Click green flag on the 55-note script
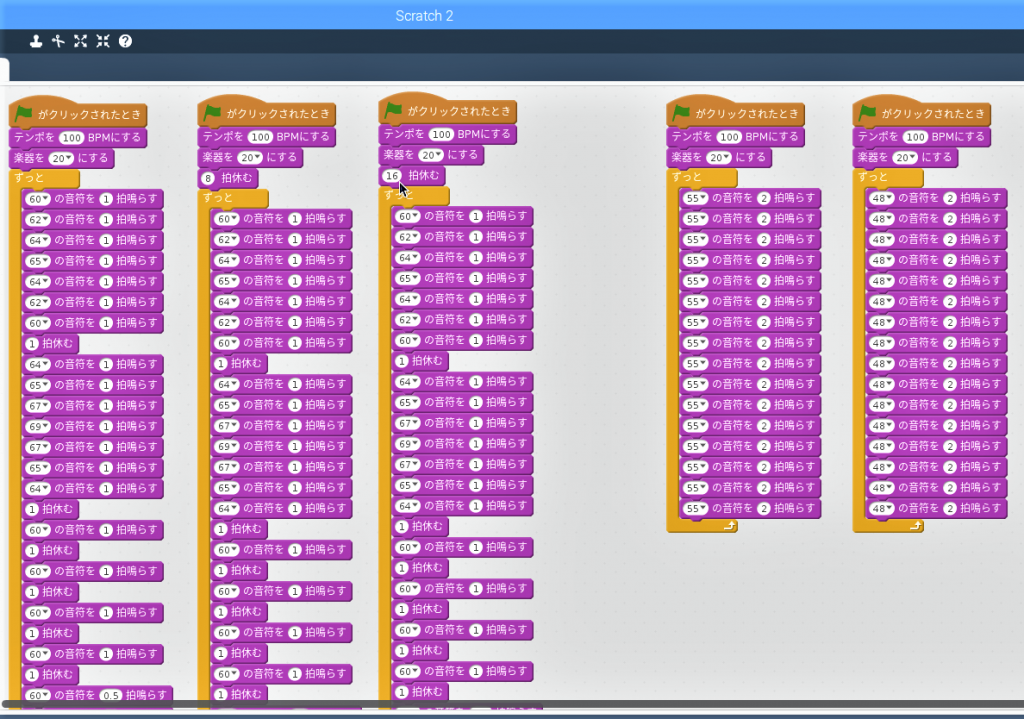 (682, 112)
